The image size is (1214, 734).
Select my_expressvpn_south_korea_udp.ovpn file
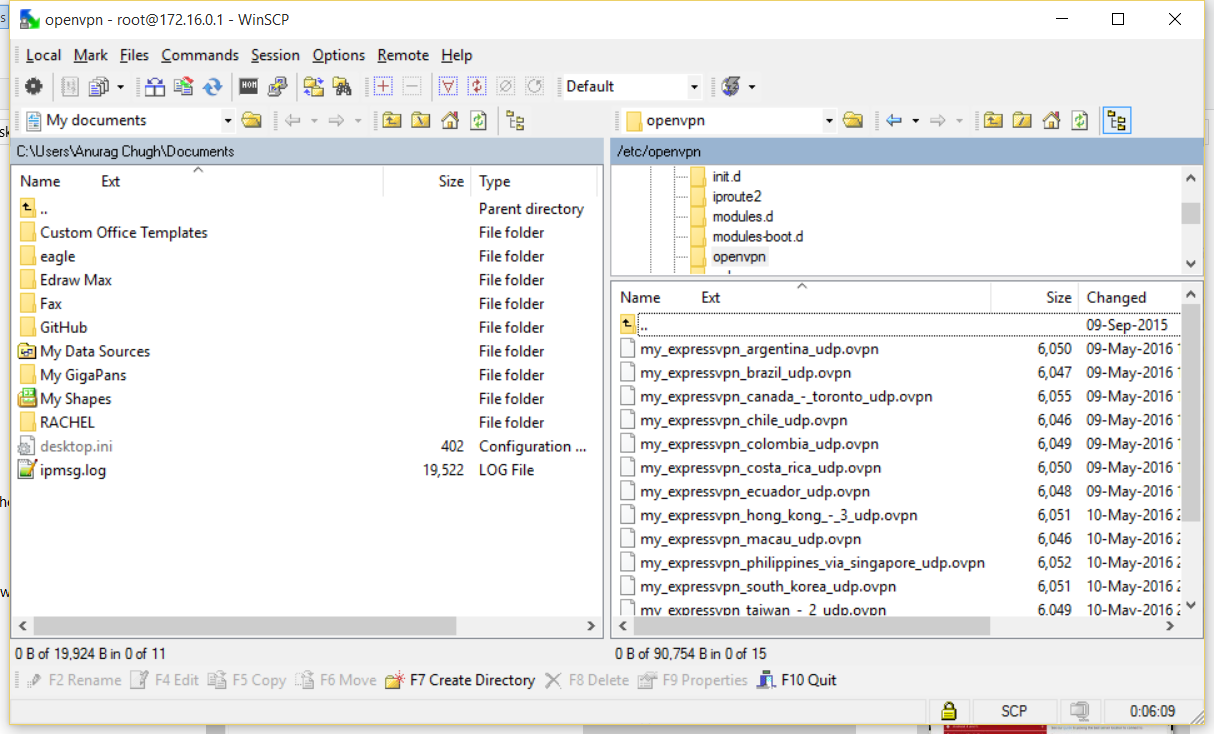click(768, 586)
